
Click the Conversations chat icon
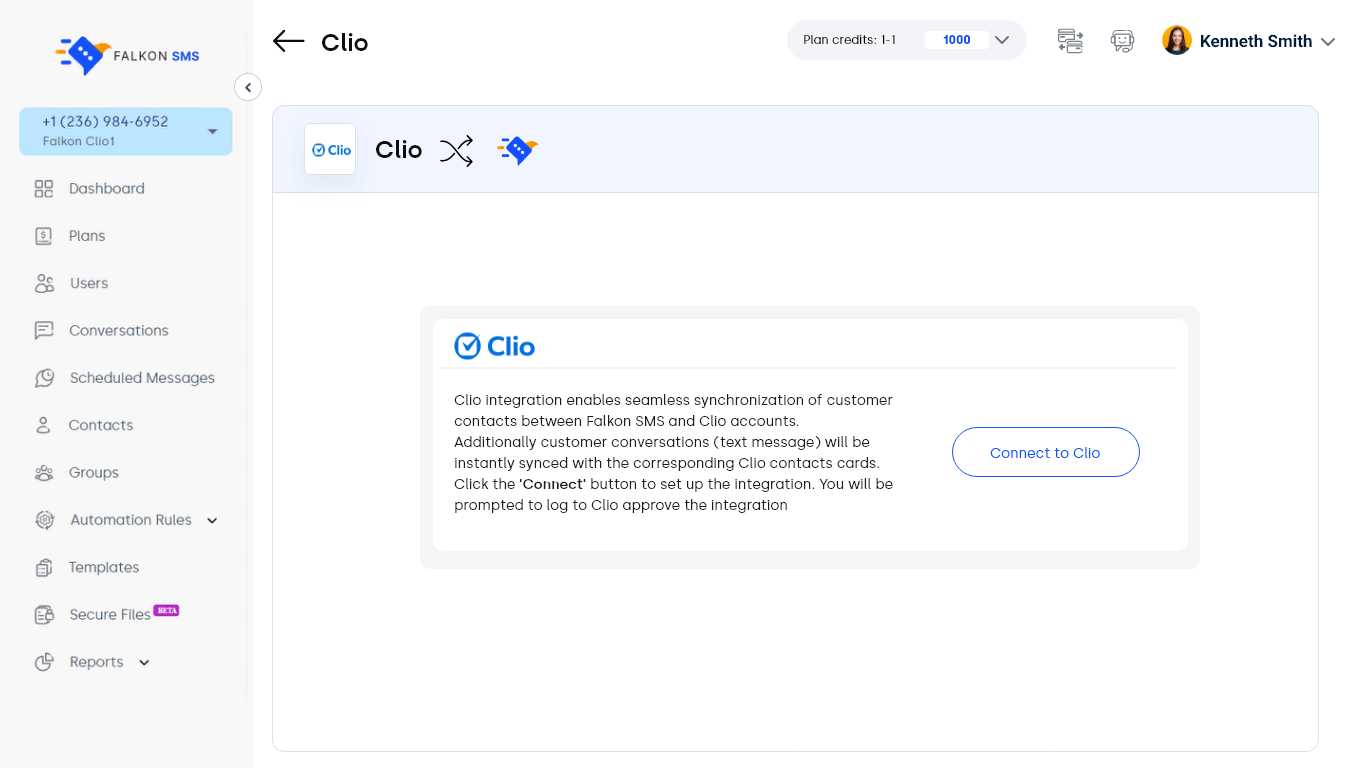(x=44, y=331)
